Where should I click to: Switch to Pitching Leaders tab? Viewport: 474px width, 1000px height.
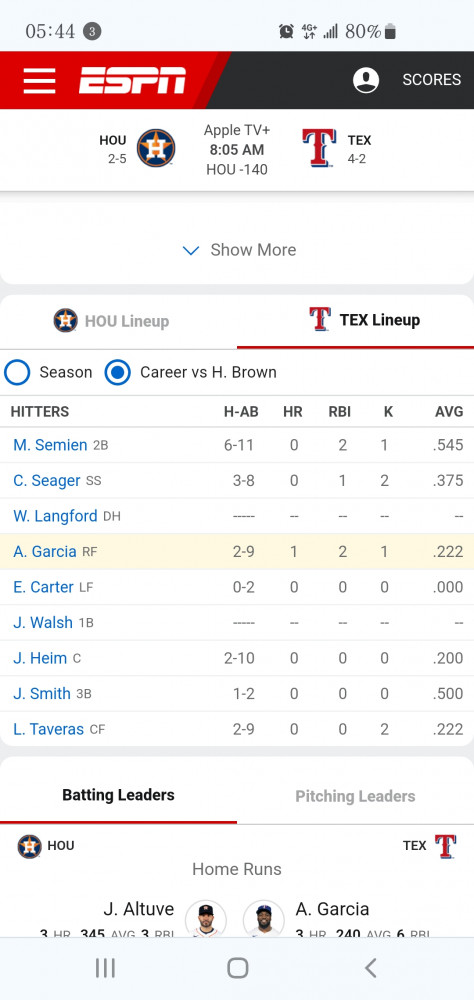click(x=355, y=796)
